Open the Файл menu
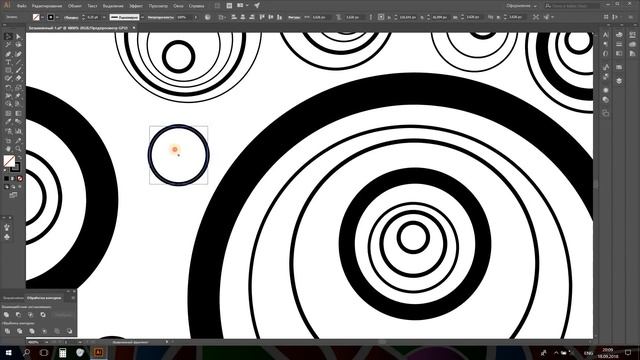640x360 pixels. click(22, 6)
